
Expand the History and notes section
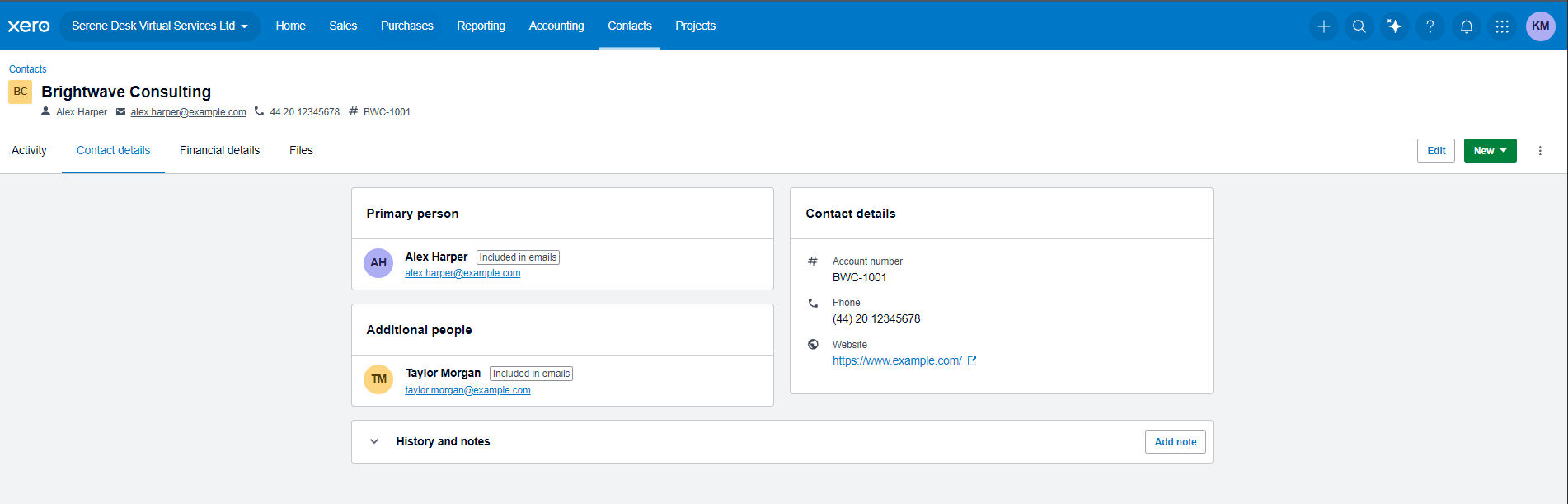pyautogui.click(x=374, y=441)
